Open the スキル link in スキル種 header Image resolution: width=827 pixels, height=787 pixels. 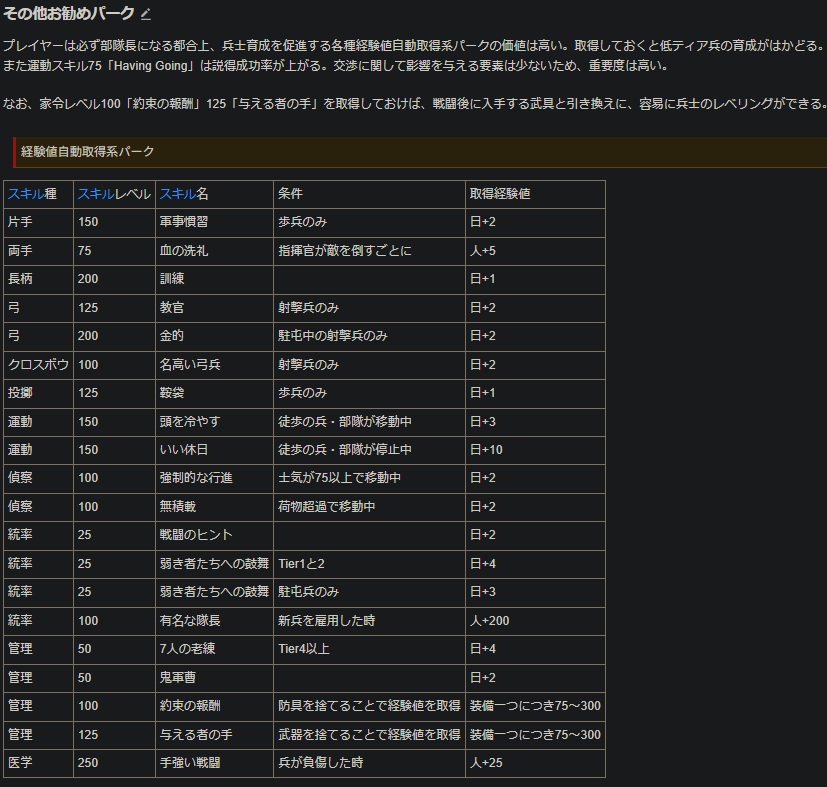point(20,194)
